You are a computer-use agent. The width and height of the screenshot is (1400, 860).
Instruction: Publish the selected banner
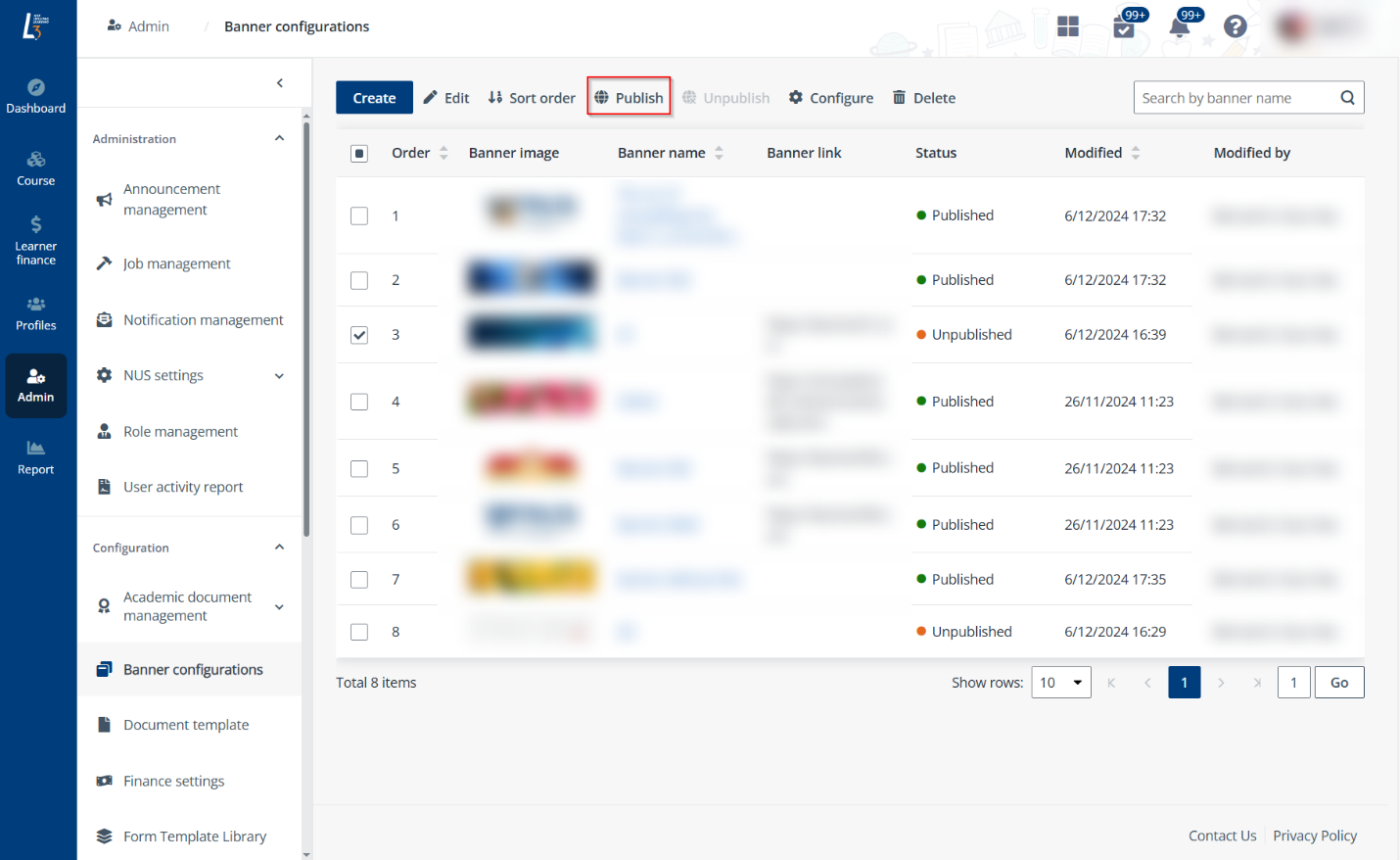[629, 98]
